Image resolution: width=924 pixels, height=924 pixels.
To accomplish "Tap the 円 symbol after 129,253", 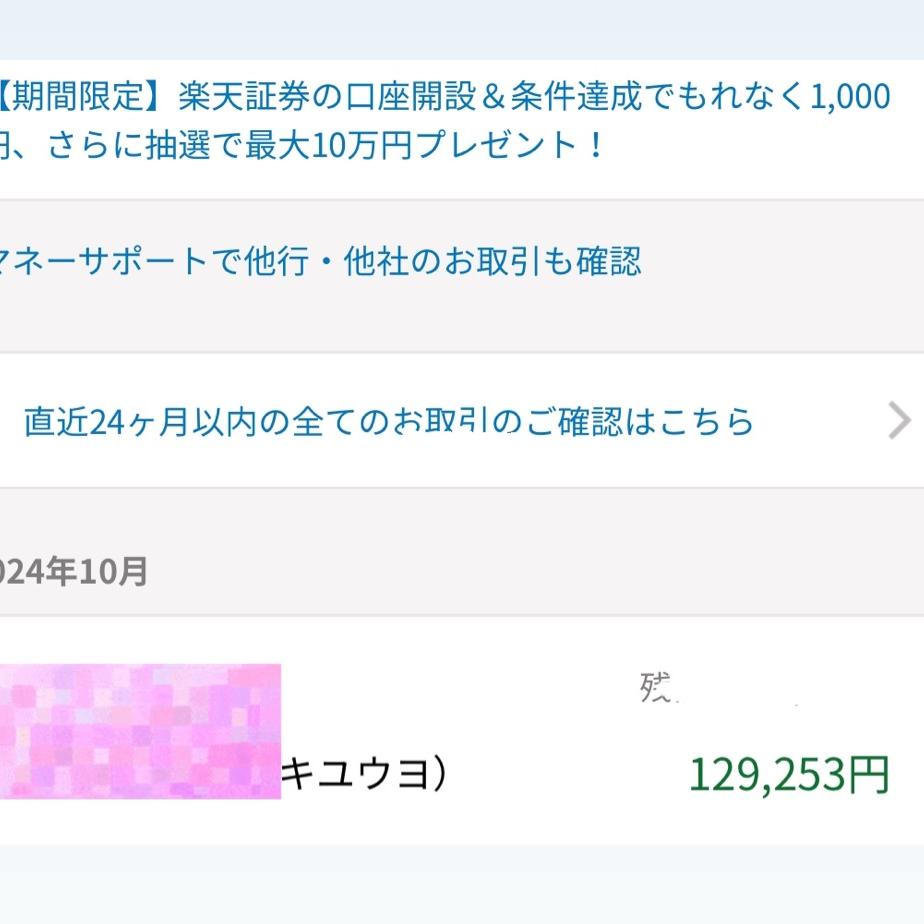I will point(869,774).
